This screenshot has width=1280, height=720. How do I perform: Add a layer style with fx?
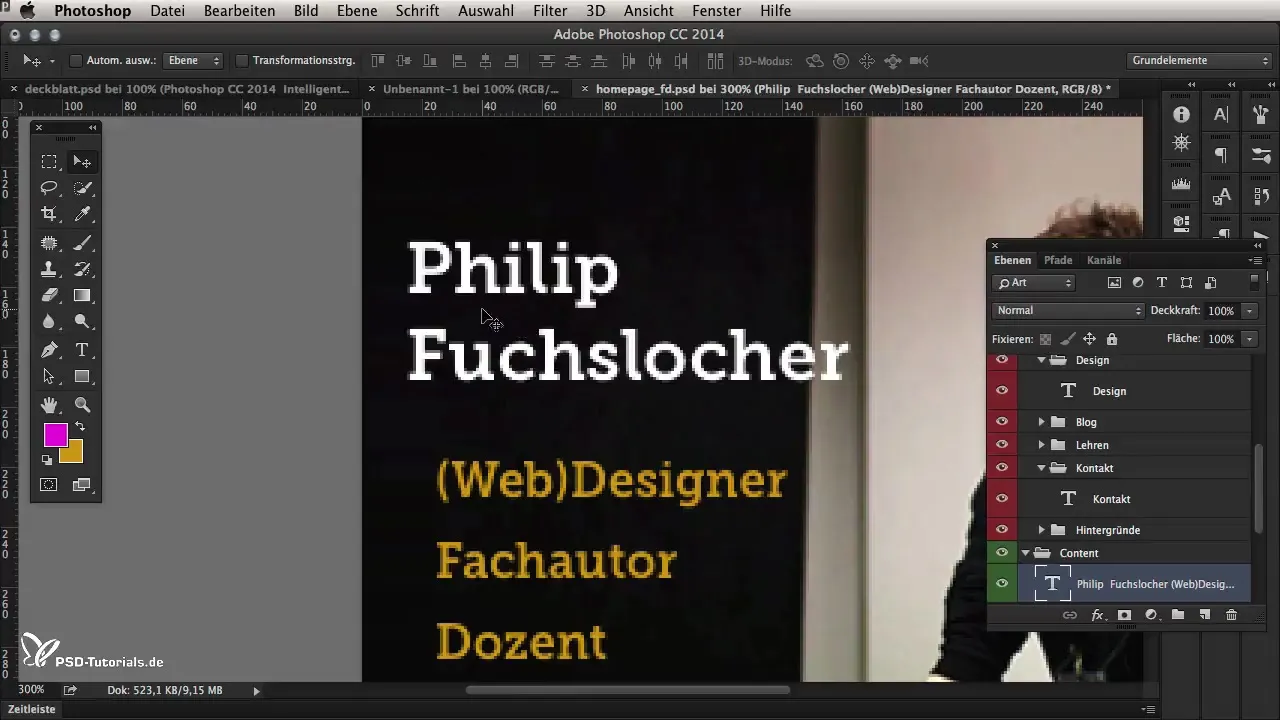pyautogui.click(x=1098, y=615)
